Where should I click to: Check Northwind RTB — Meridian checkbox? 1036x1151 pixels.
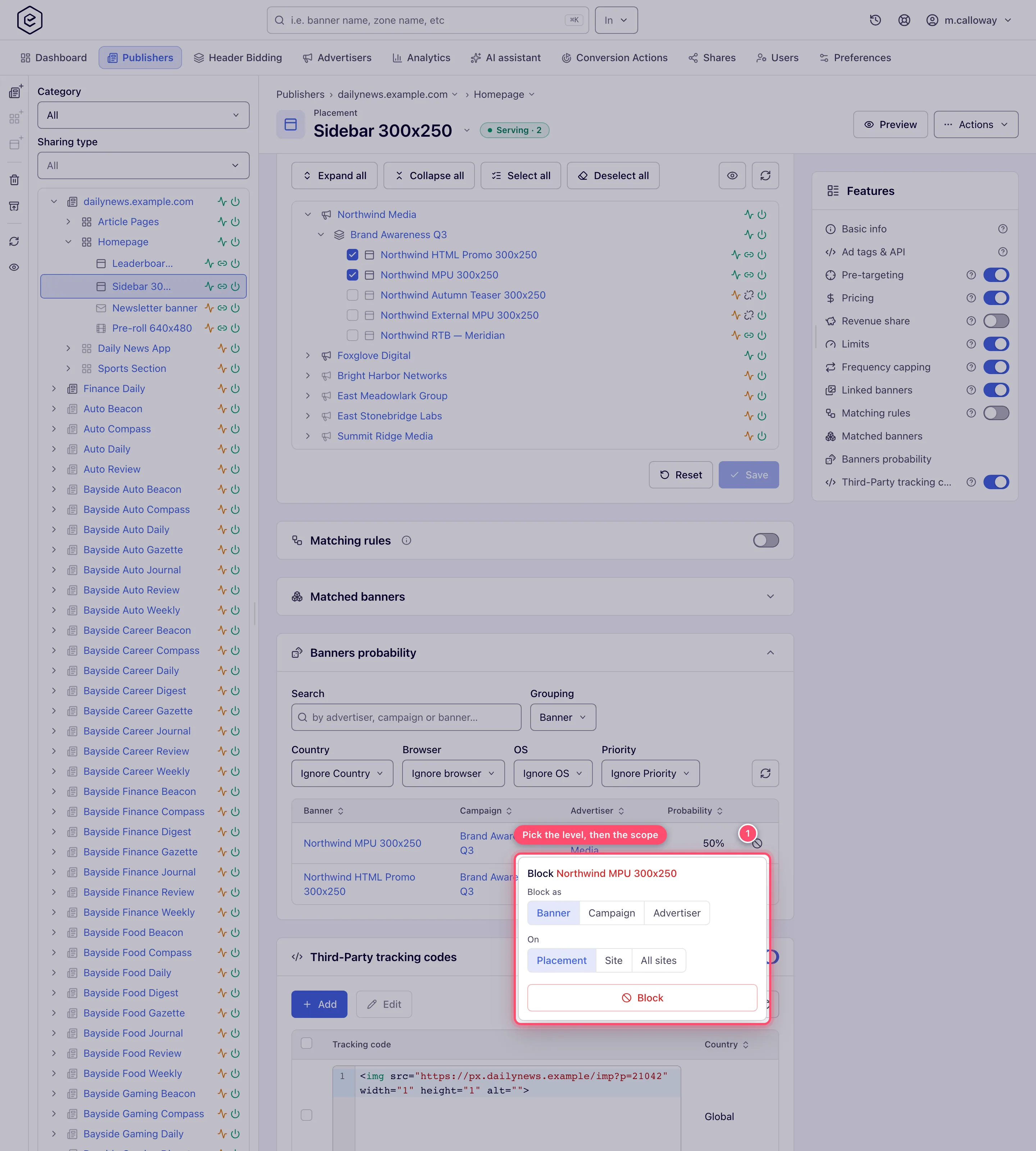click(353, 335)
